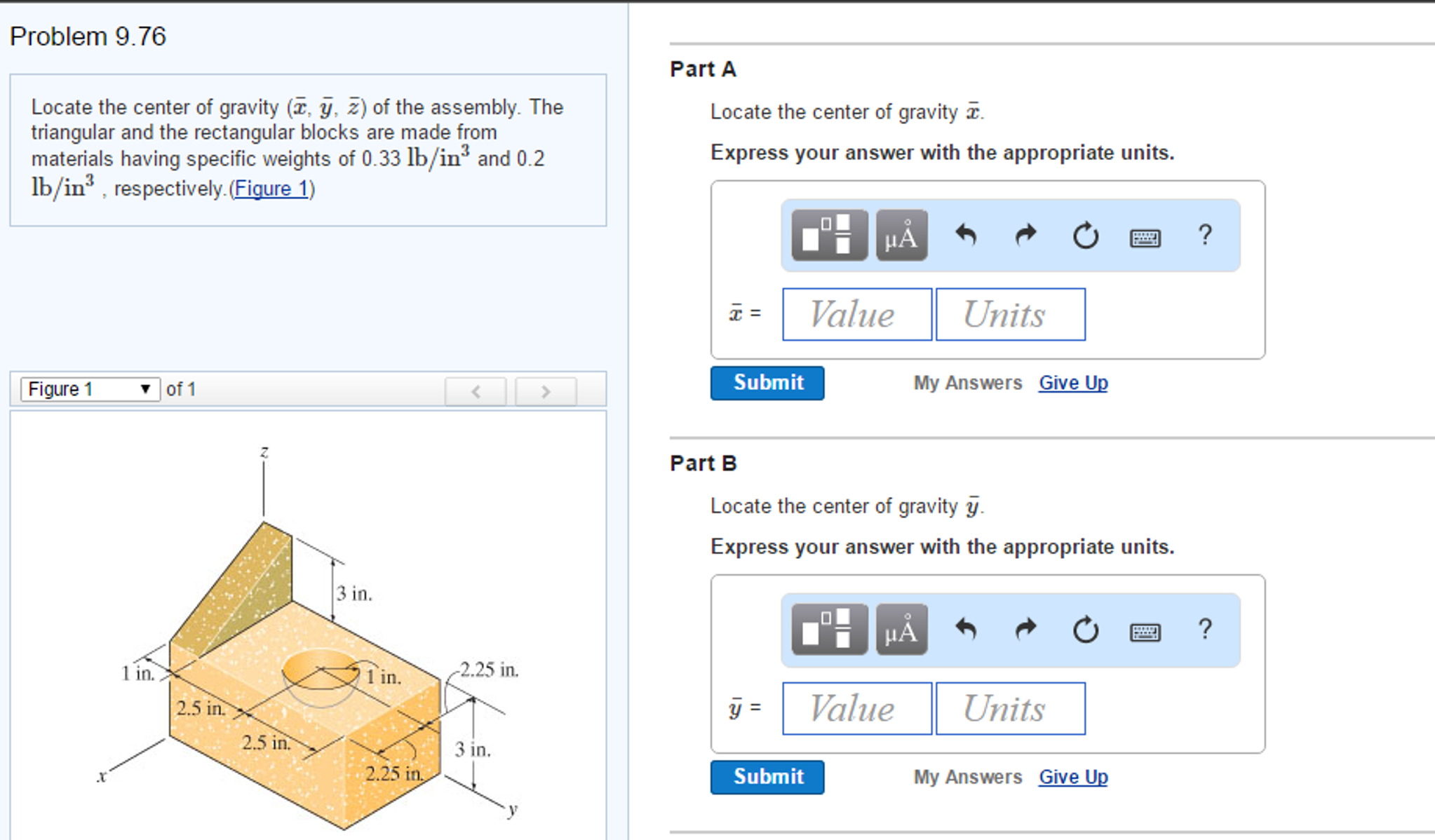
Task: Submit the answer for Part B
Action: pos(767,777)
